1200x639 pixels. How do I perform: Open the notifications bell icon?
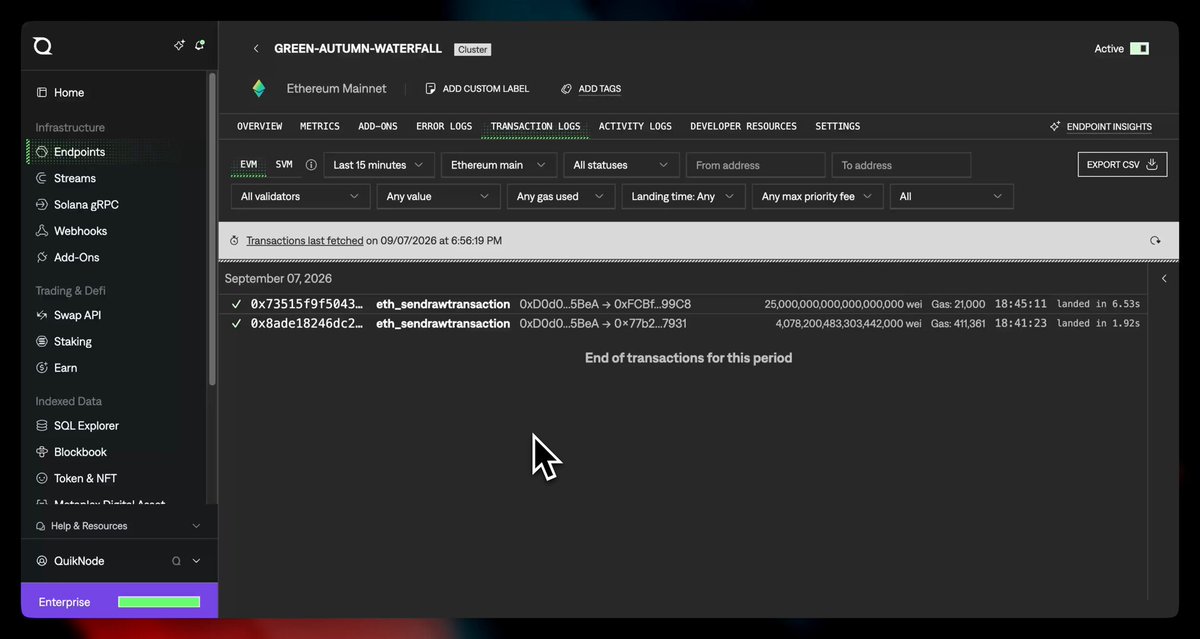point(200,46)
